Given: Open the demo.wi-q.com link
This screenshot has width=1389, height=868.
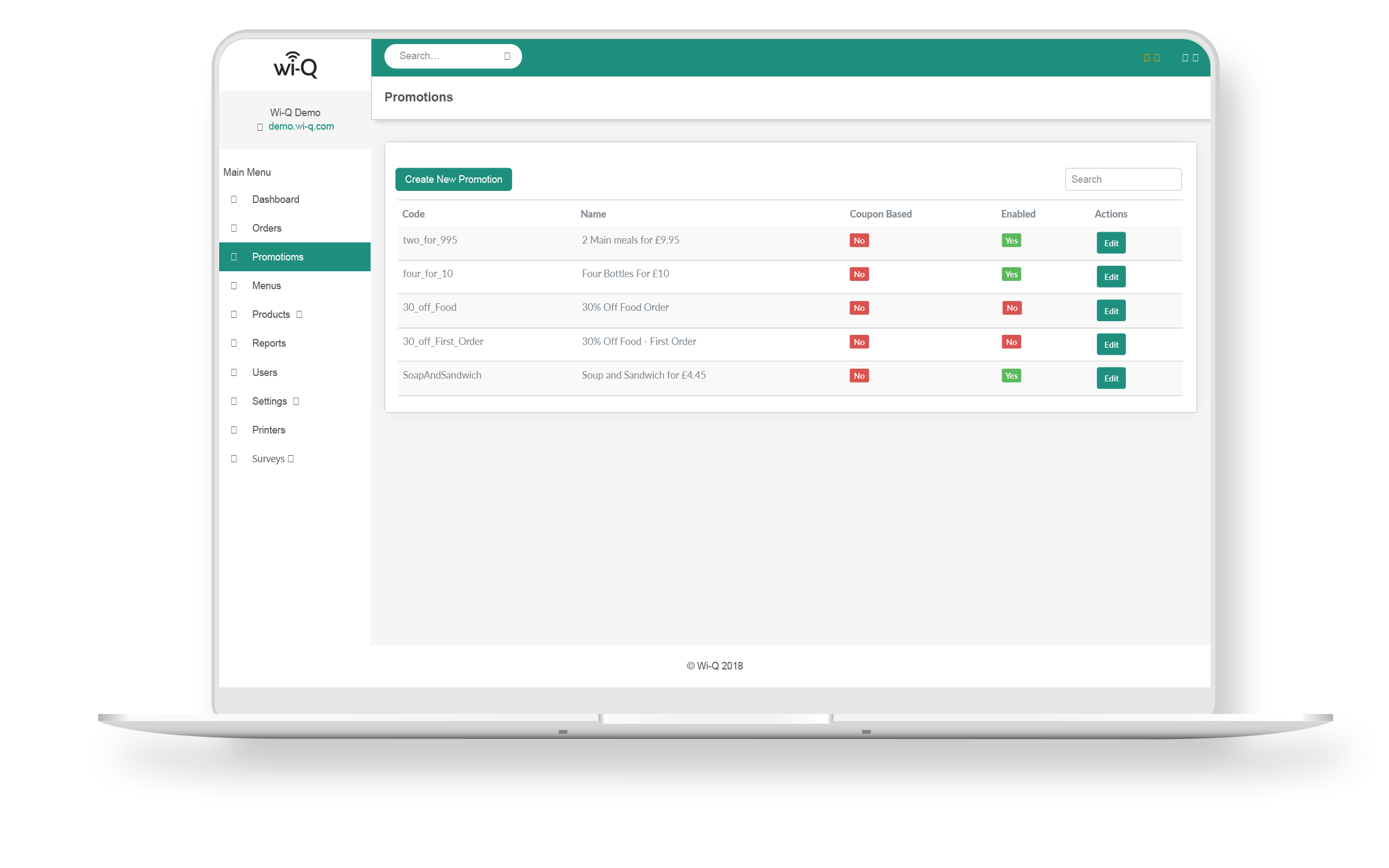Looking at the screenshot, I should click(x=301, y=126).
